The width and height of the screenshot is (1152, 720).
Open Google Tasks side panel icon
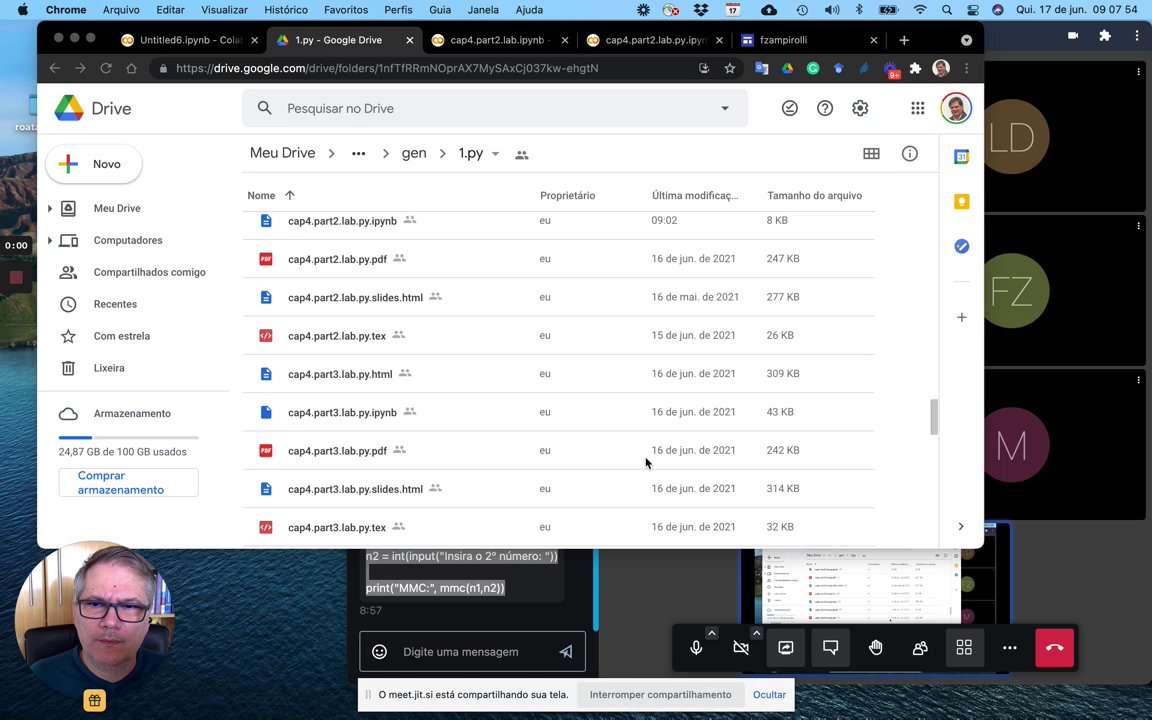tap(961, 246)
